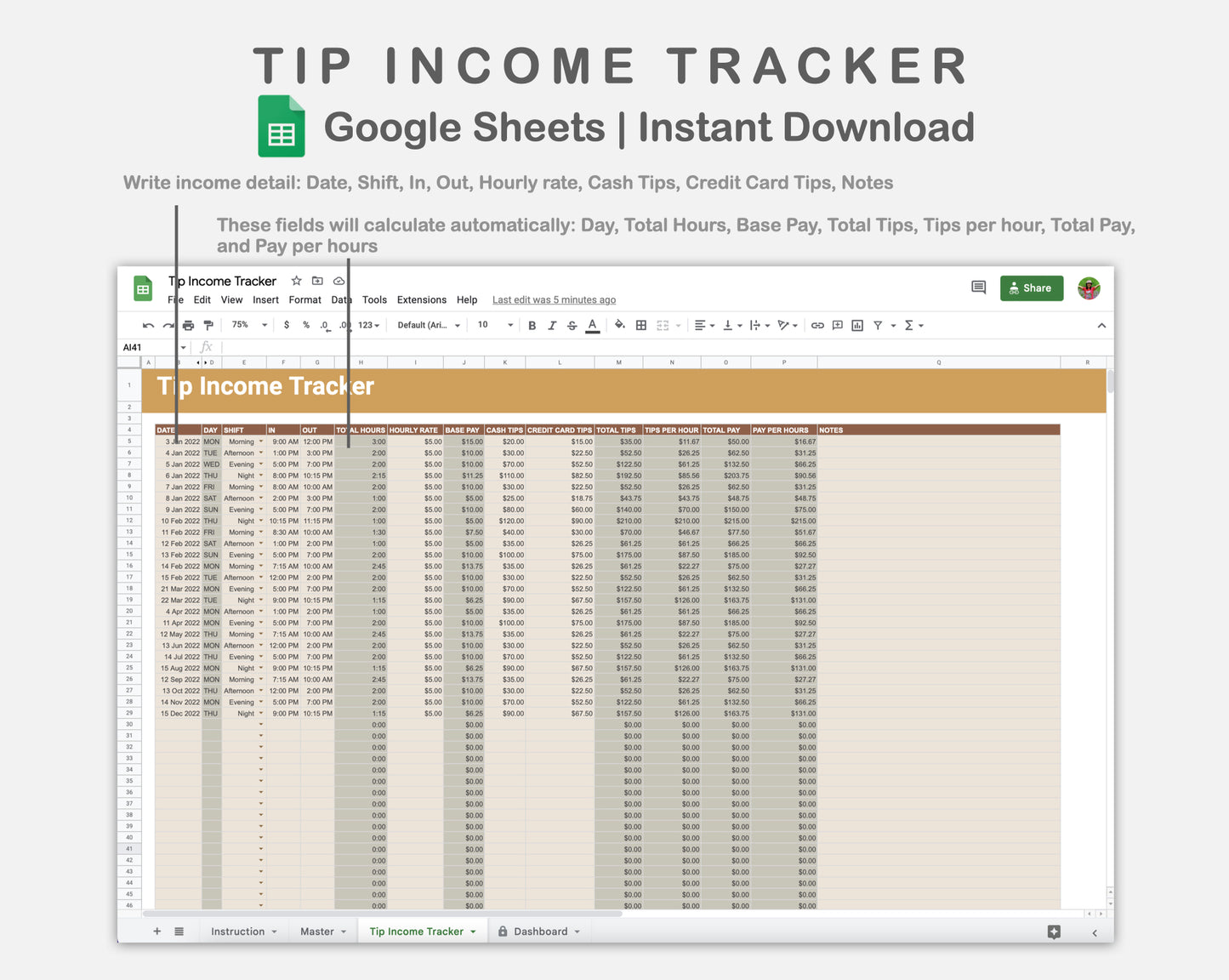Click the Share button
Screen dimensions: 1229x980
(x=1031, y=288)
